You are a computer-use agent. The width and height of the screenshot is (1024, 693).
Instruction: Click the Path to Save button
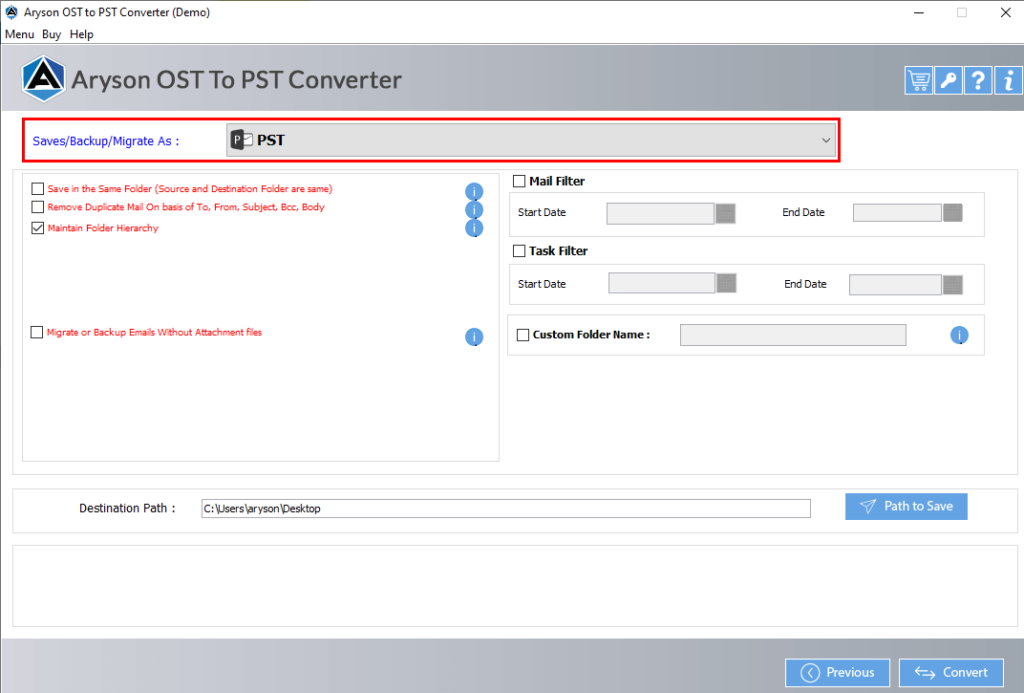pyautogui.click(x=906, y=507)
